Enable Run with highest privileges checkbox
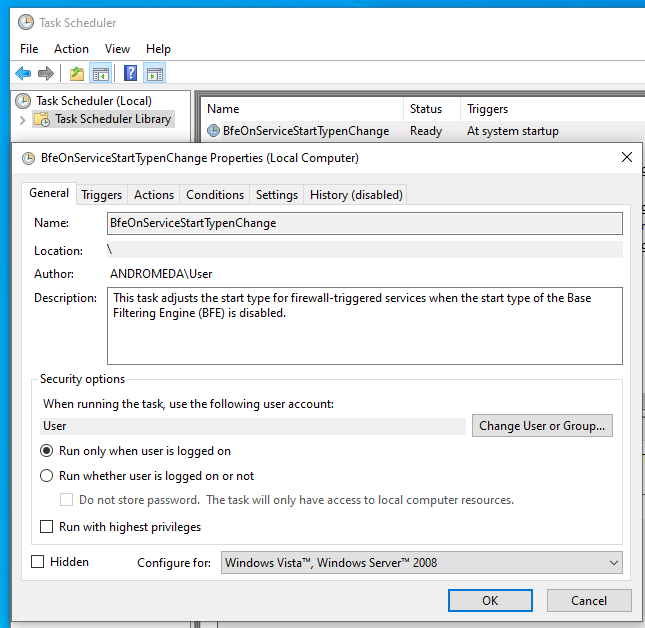 coord(46,526)
